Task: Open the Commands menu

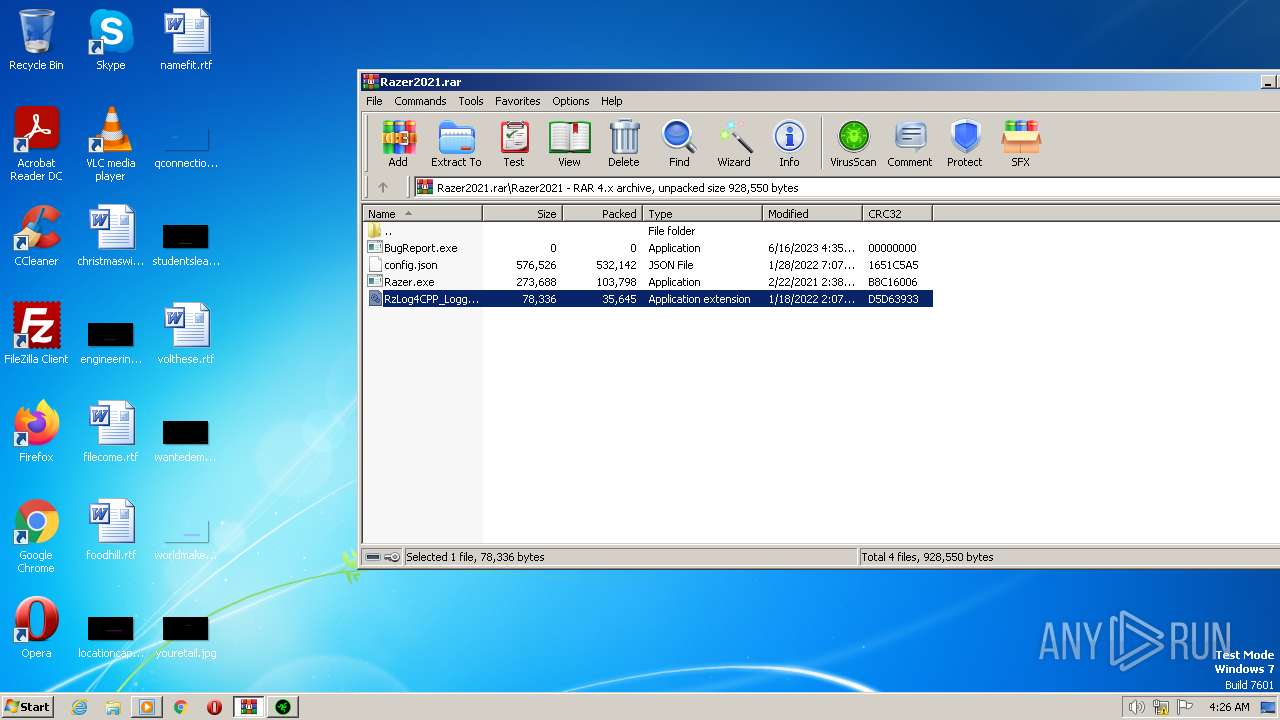Action: pos(420,101)
